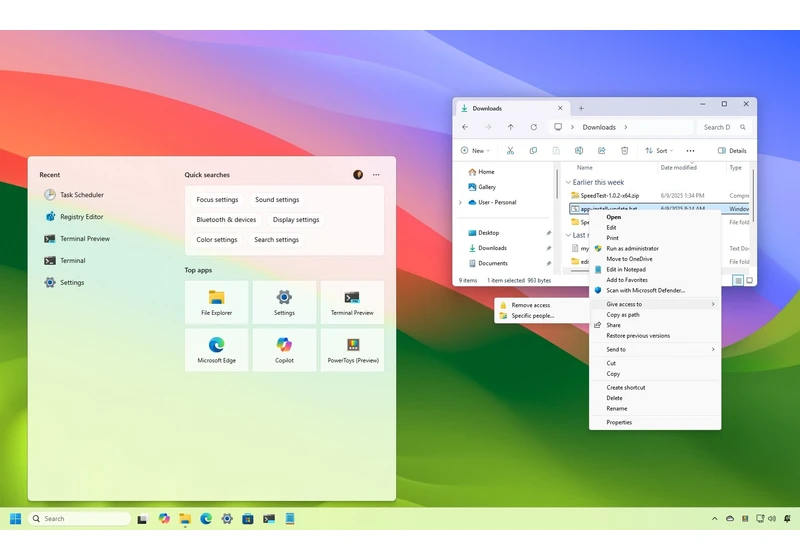800x560 pixels.
Task: Switch to large thumbnails view icon
Action: coord(749,281)
